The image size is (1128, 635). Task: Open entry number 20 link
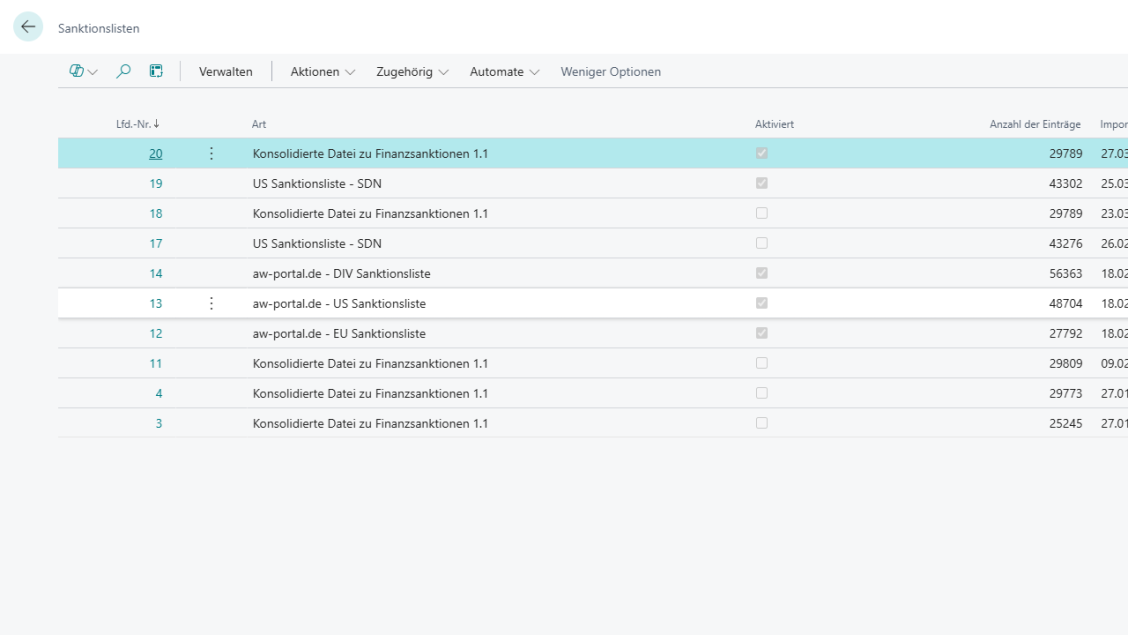(155, 153)
